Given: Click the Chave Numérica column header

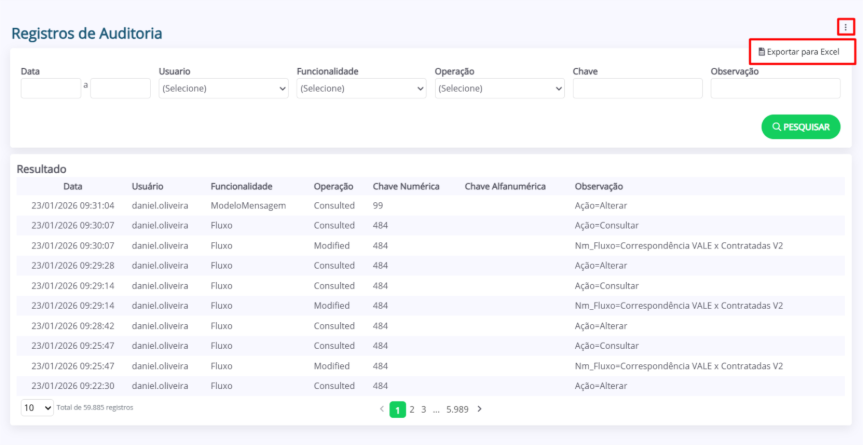Looking at the screenshot, I should pyautogui.click(x=406, y=186).
